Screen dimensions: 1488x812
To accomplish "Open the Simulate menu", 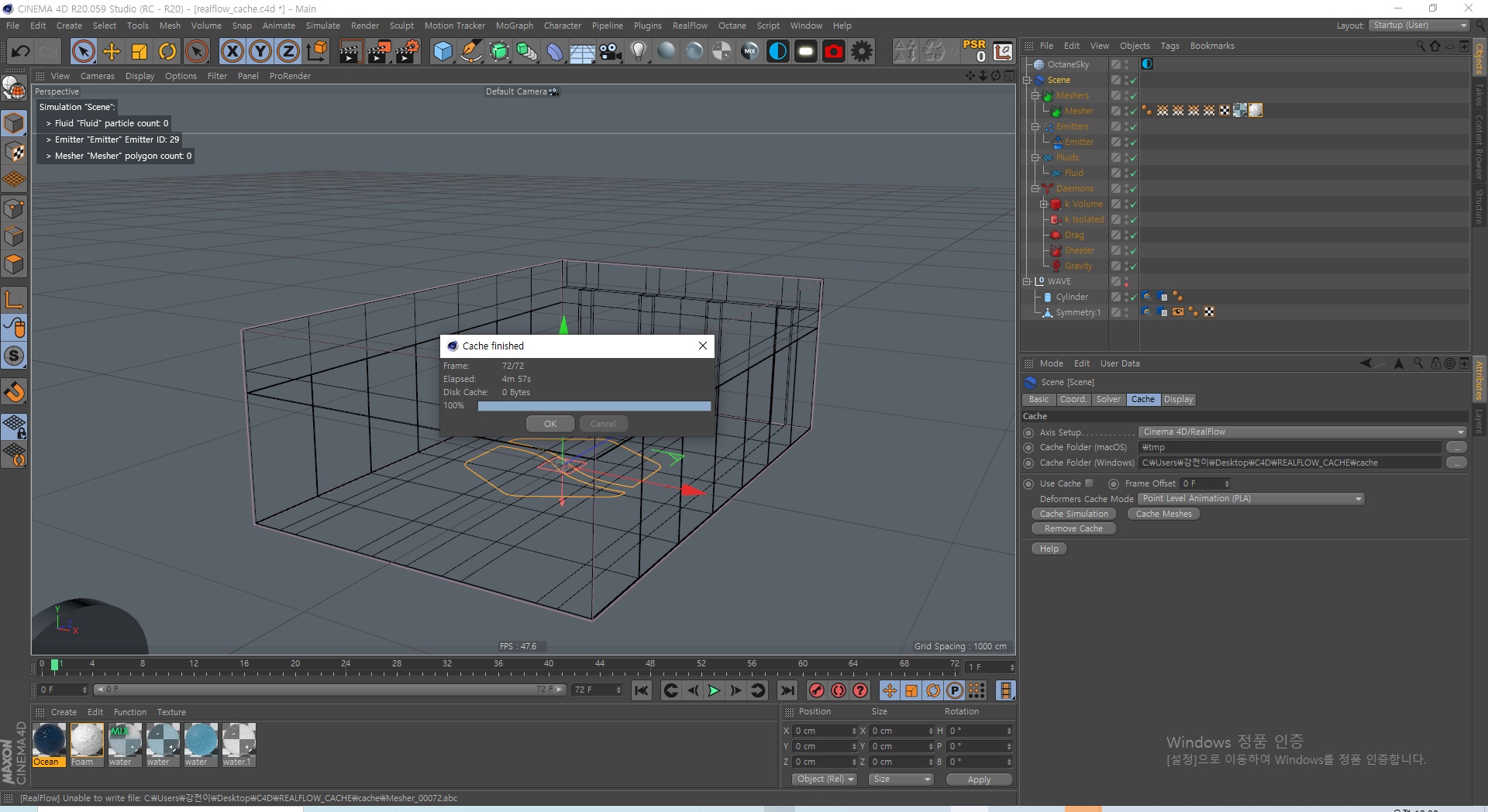I will tap(322, 26).
